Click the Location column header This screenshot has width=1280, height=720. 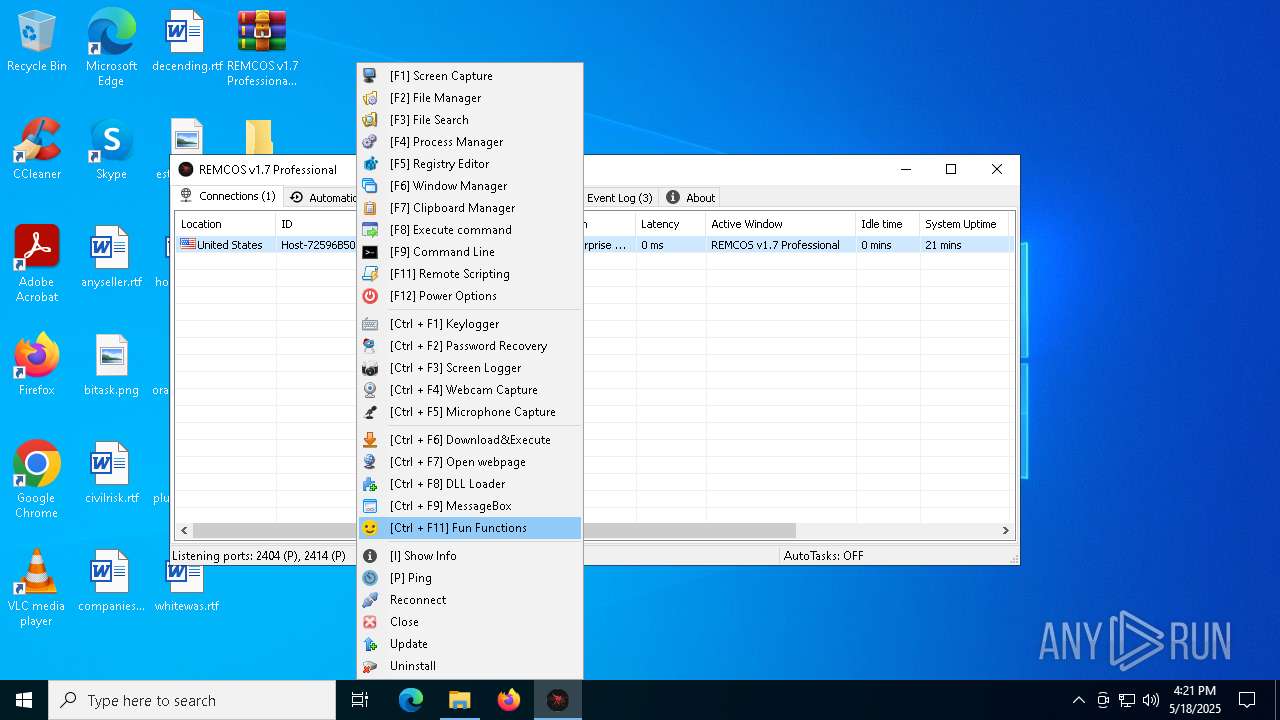pos(225,224)
